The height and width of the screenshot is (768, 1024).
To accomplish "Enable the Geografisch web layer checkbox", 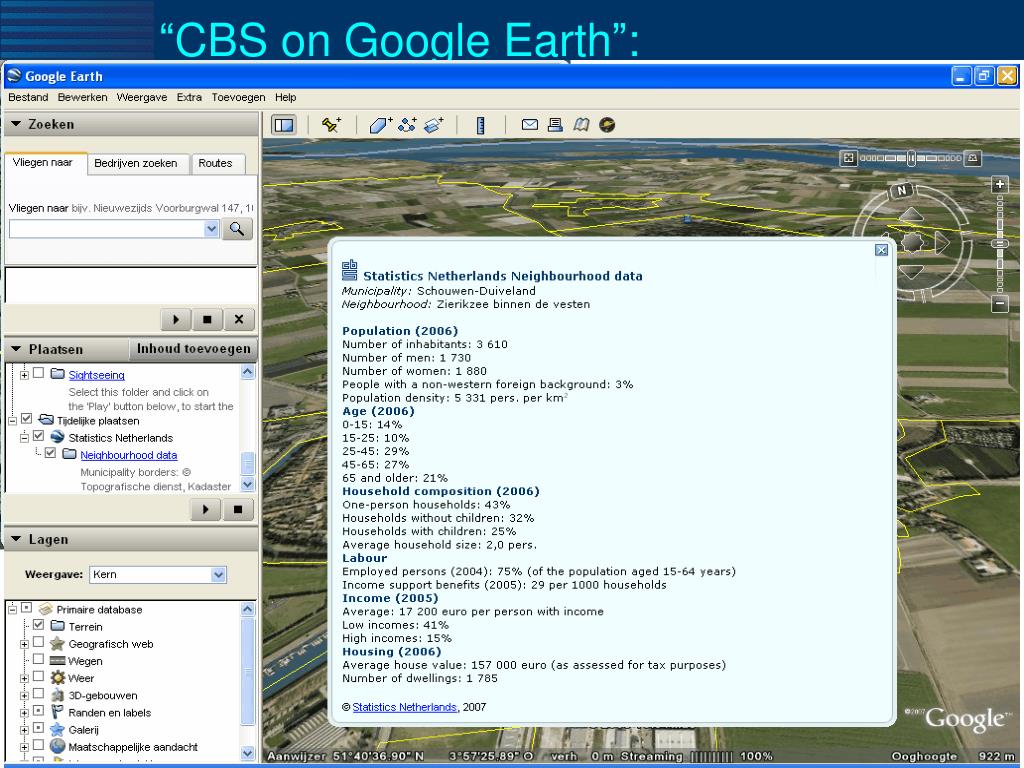I will pos(39,642).
